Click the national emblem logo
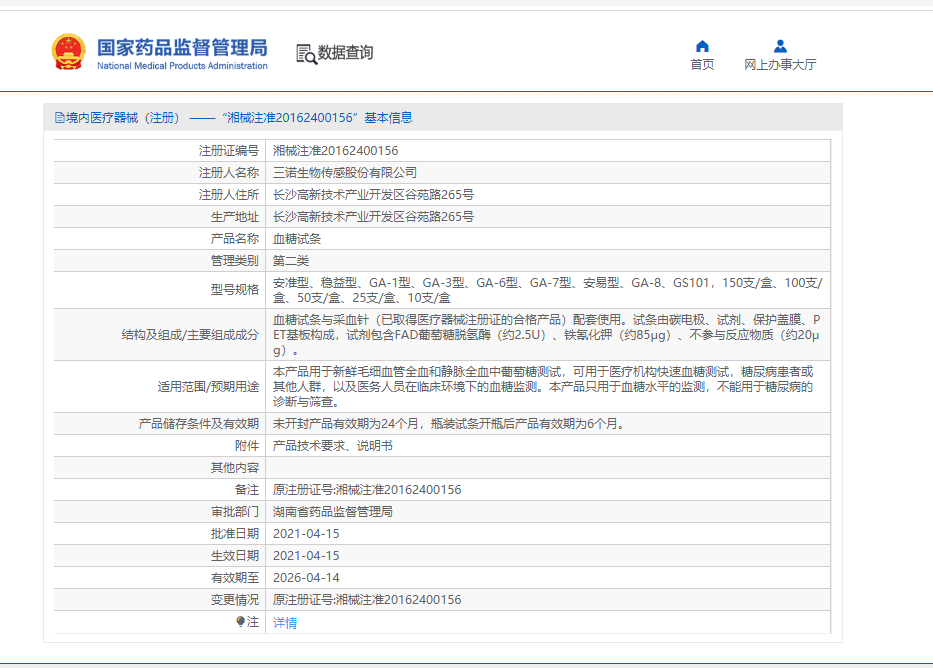The width and height of the screenshot is (933, 668). point(68,52)
